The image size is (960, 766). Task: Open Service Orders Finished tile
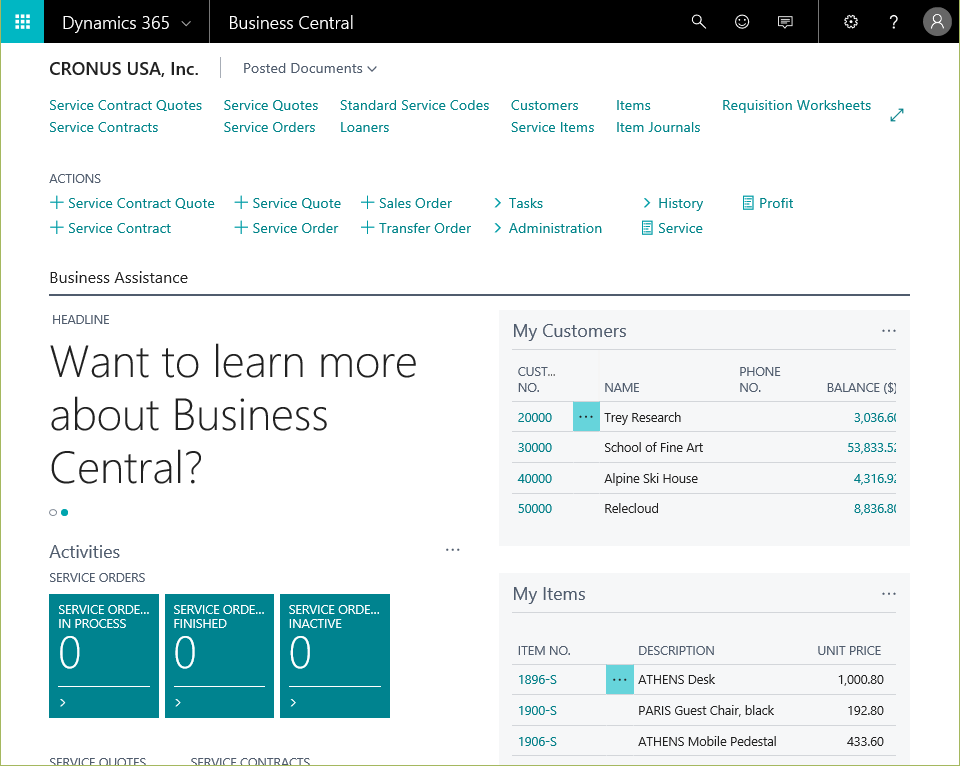(x=219, y=656)
